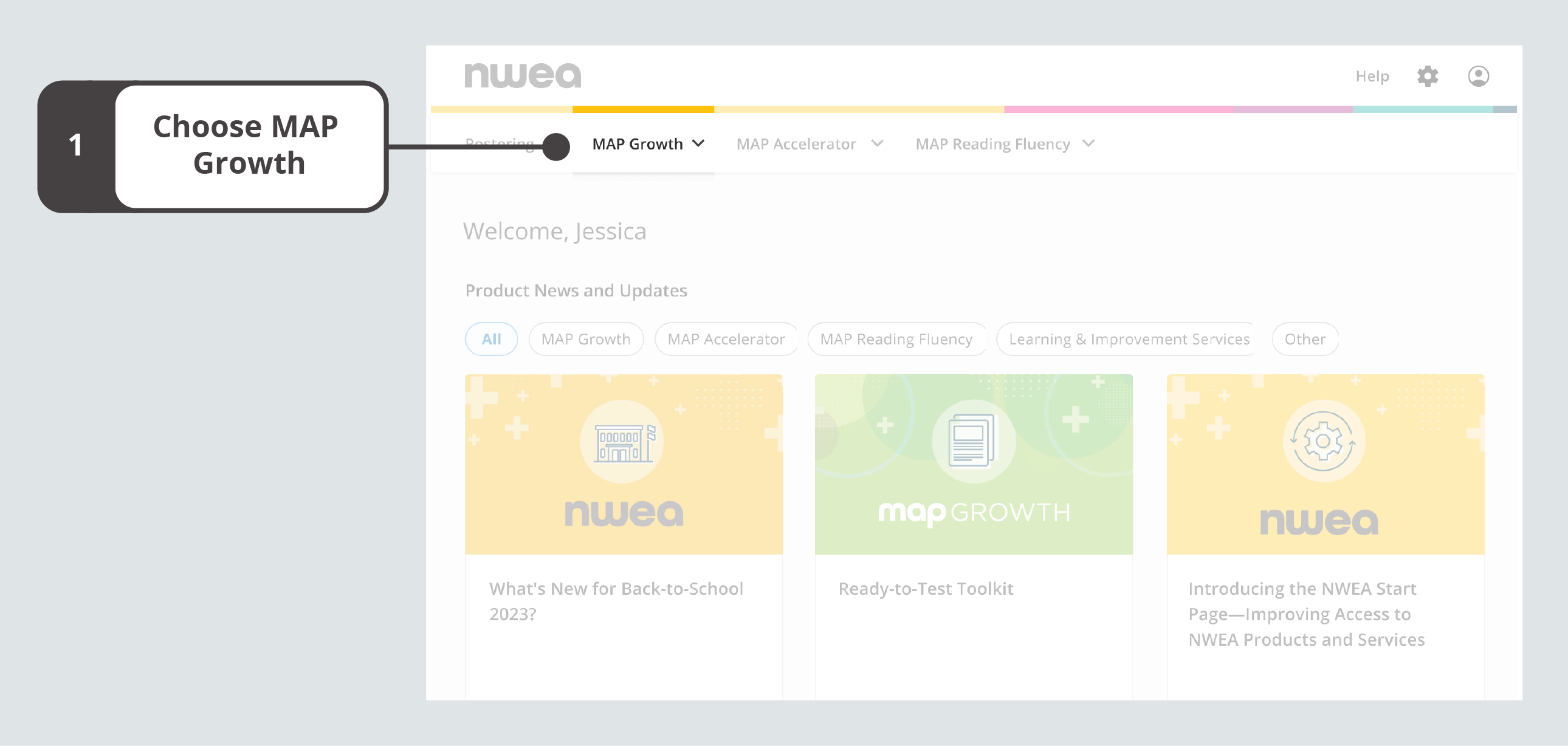The width and height of the screenshot is (1568, 746).
Task: Expand MAP Reading Fluency dropdown chevron
Action: coord(1088,143)
